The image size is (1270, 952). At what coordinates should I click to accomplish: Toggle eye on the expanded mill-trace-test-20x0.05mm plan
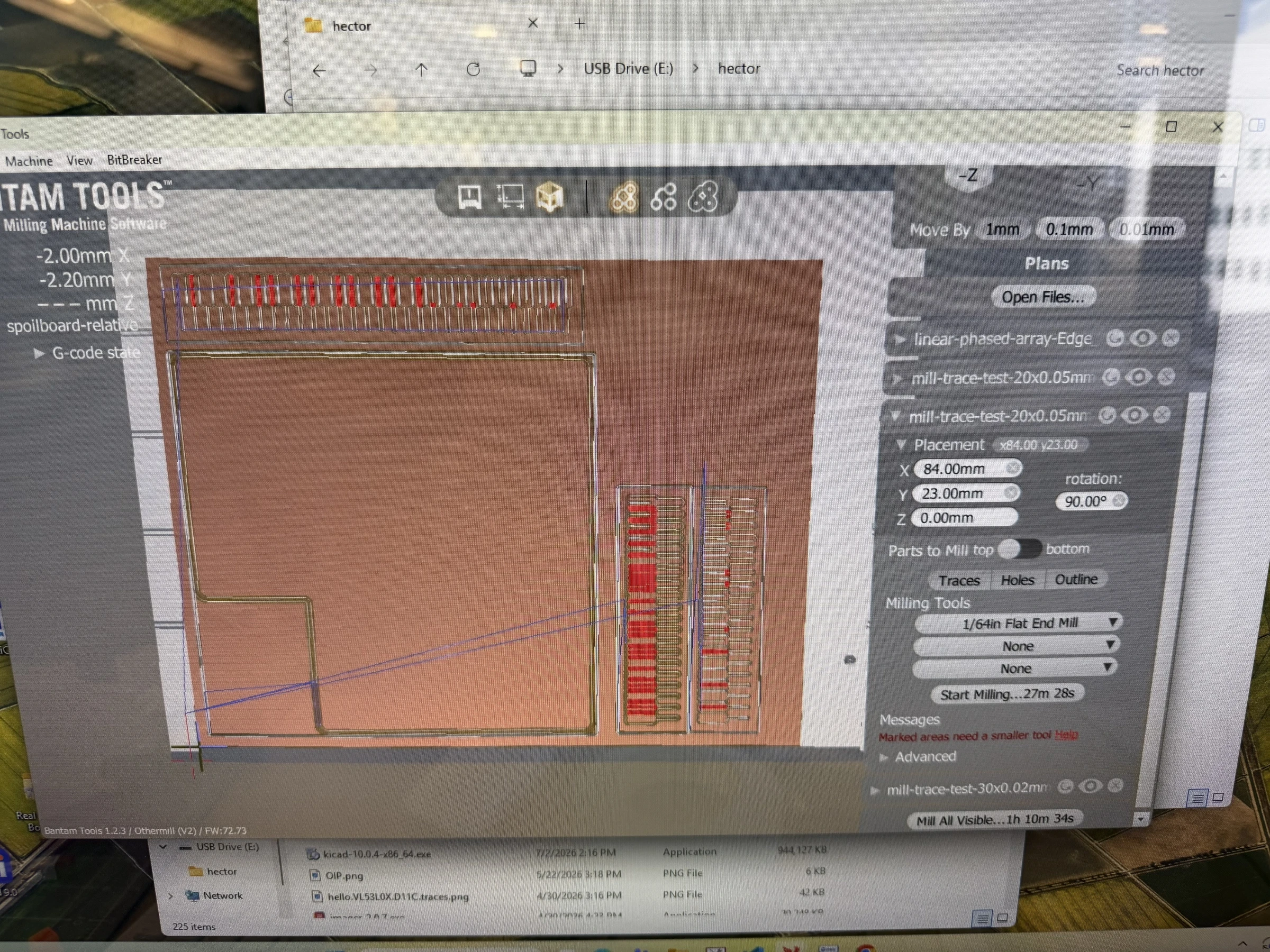1135,415
